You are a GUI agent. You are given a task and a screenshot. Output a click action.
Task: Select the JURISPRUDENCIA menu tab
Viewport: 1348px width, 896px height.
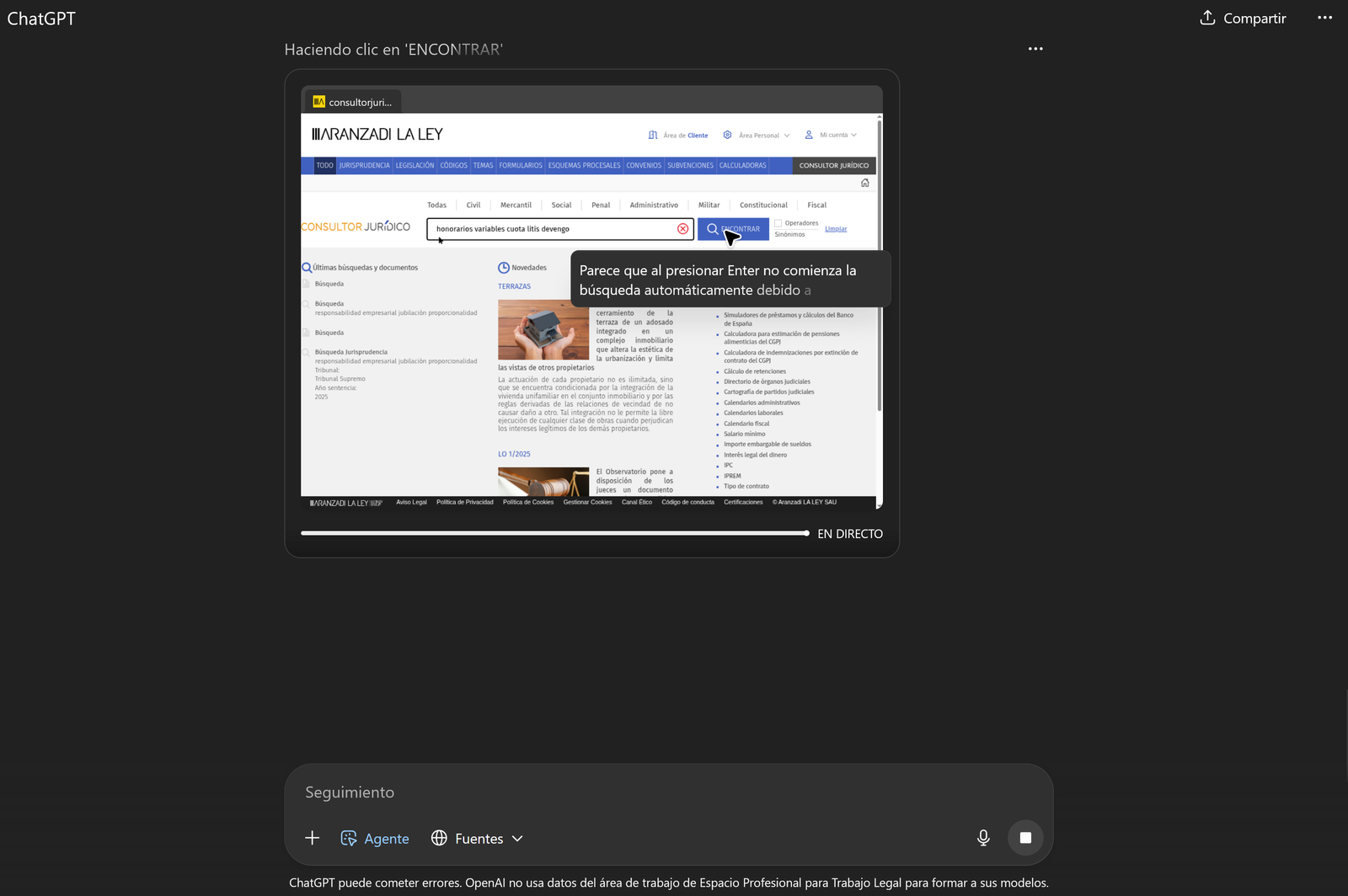[x=364, y=166]
